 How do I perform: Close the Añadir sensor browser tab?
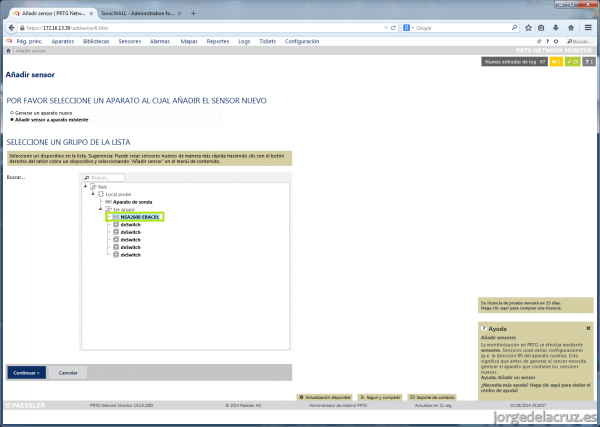(91, 13)
